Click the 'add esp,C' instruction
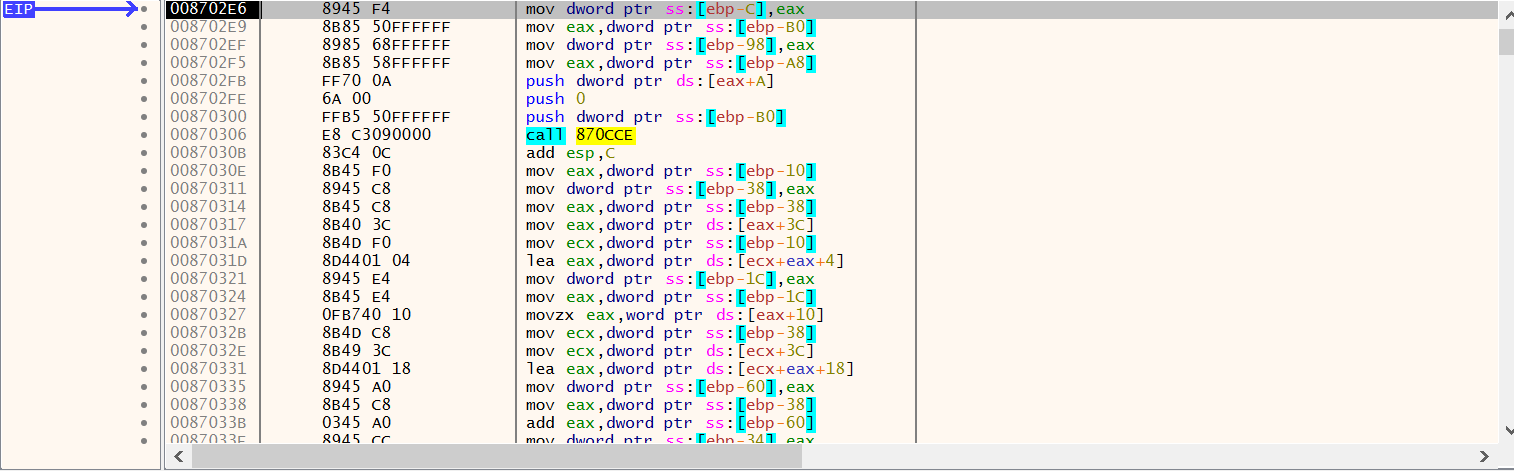The image size is (1514, 471). [570, 153]
